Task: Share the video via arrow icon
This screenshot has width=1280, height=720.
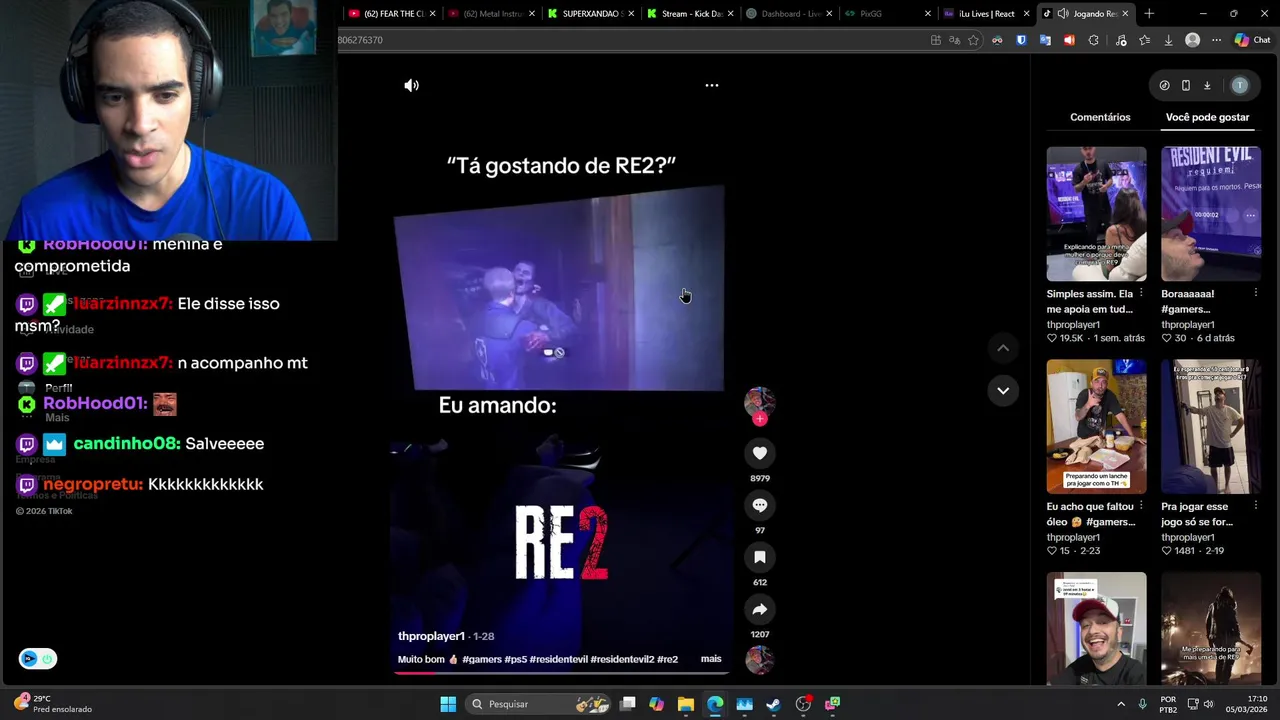Action: [760, 609]
